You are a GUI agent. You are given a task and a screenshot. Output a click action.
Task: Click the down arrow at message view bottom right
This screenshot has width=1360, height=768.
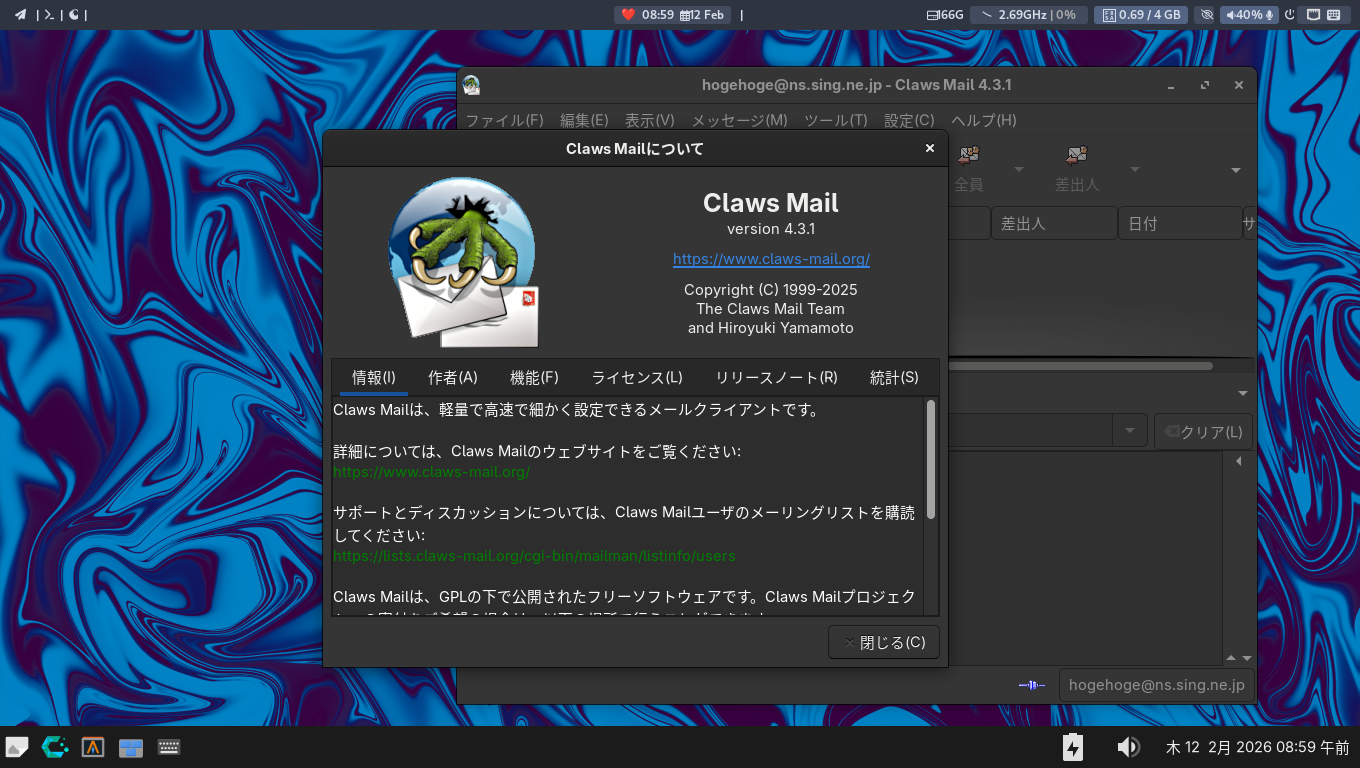[x=1247, y=658]
